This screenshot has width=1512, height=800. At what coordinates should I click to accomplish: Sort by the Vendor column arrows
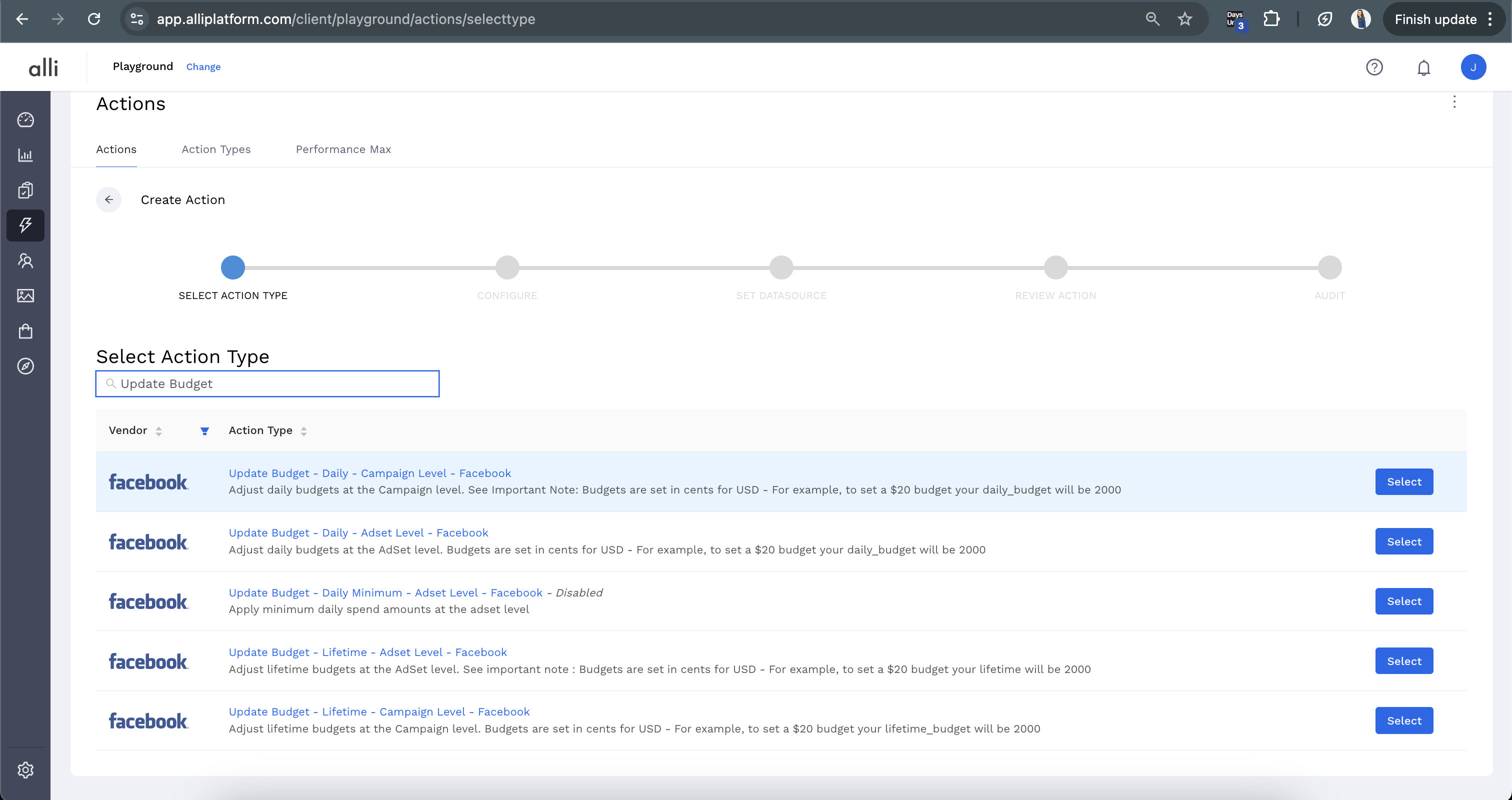[x=158, y=431]
